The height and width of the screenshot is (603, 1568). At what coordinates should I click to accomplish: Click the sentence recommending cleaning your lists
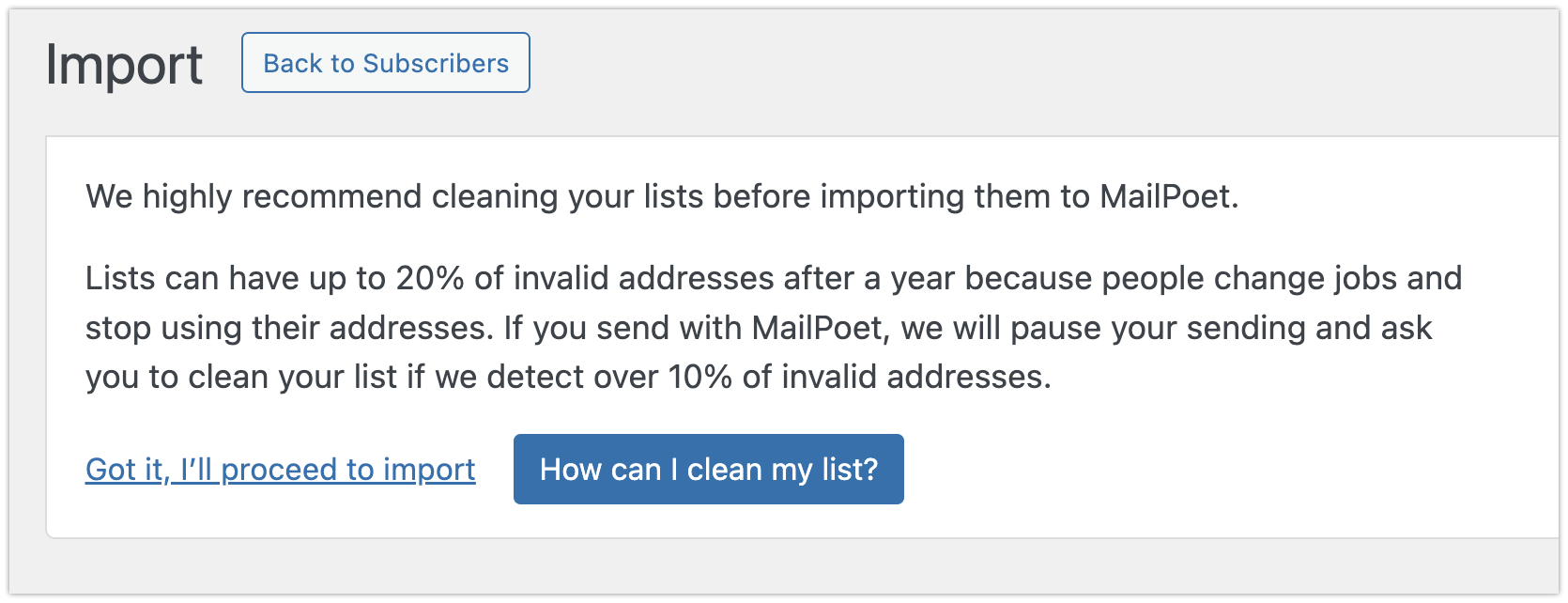point(662,196)
